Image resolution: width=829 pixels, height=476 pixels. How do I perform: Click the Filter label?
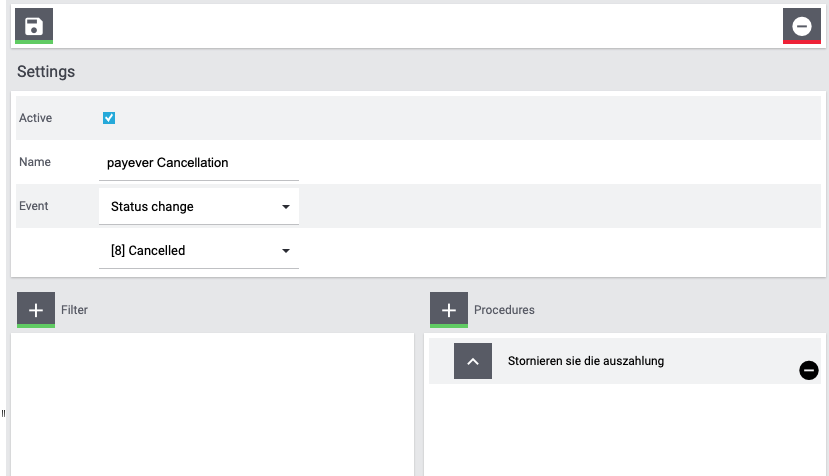(x=75, y=310)
